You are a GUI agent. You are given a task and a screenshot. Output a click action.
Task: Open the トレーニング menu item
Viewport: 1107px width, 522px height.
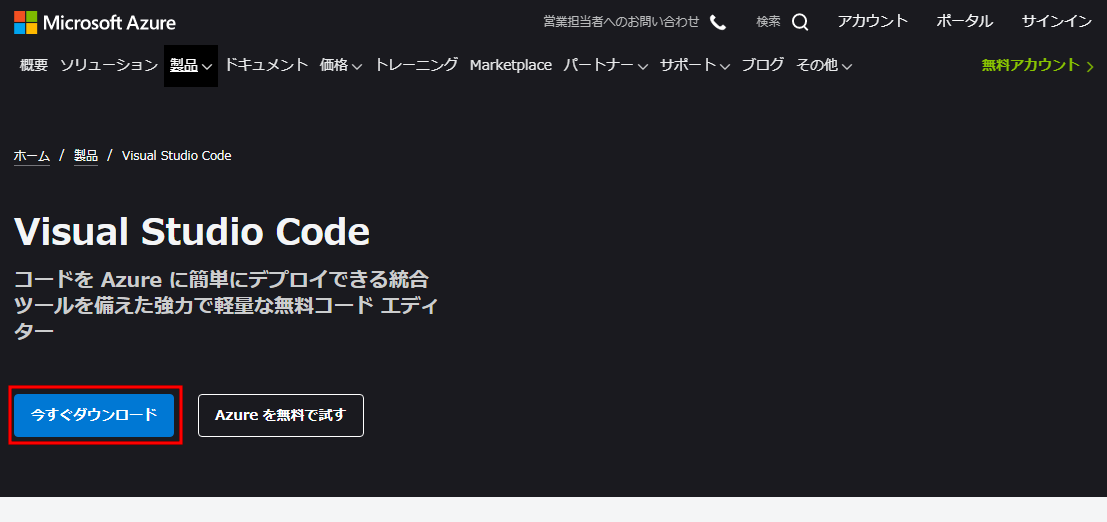tap(417, 65)
